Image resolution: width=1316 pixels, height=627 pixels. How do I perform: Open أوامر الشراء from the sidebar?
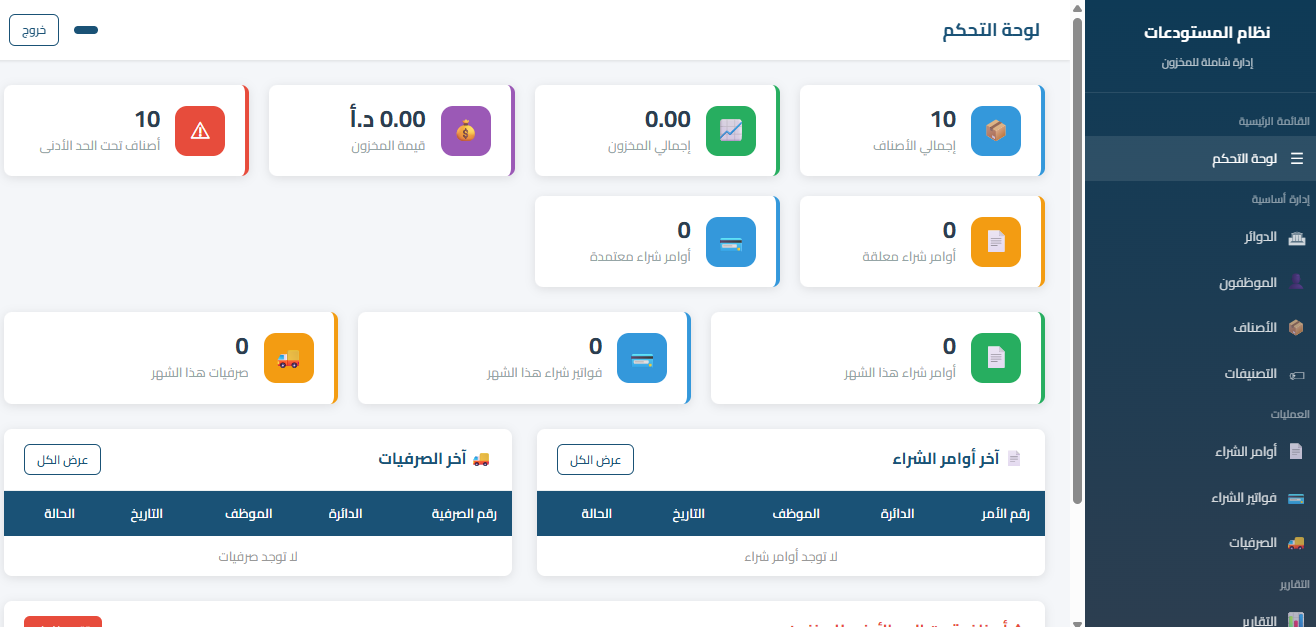click(1200, 451)
